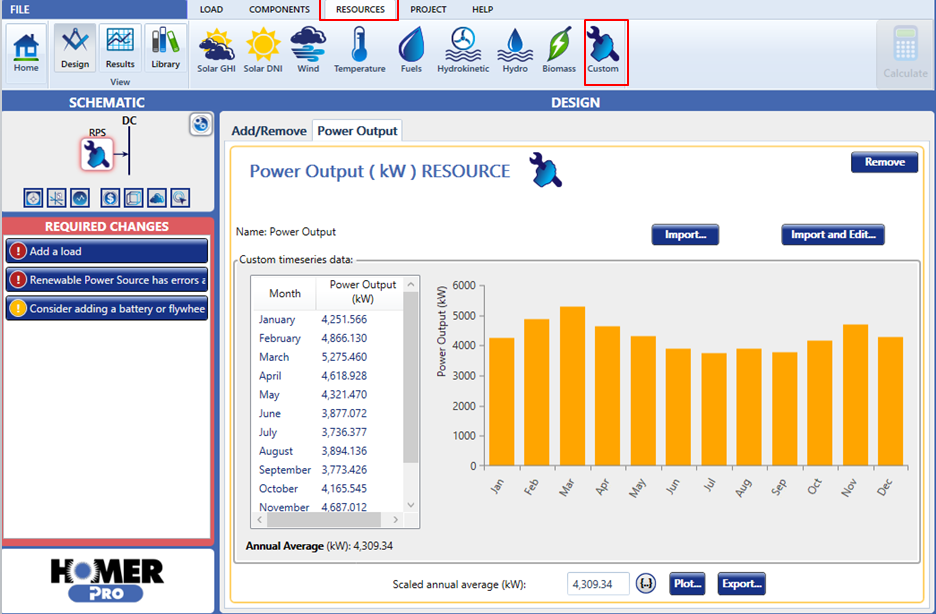936x614 pixels.
Task: Switch to the Add/Remove tab
Action: (270, 131)
